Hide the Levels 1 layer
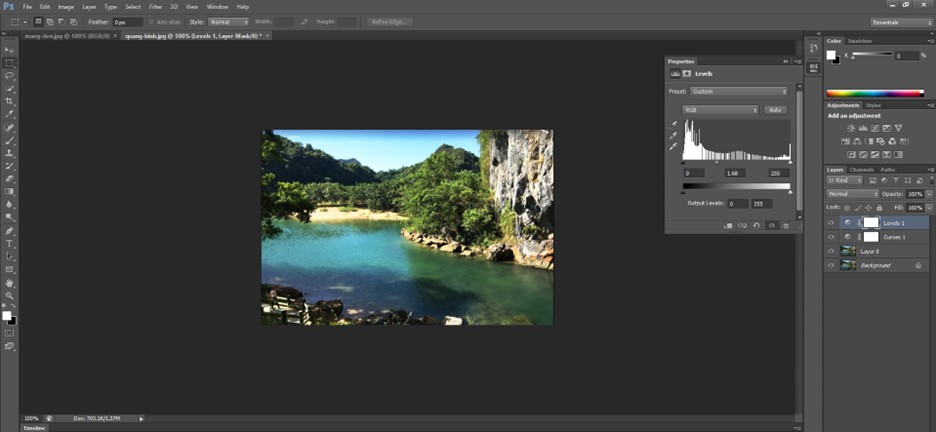Viewport: 936px width, 432px height. (831, 223)
